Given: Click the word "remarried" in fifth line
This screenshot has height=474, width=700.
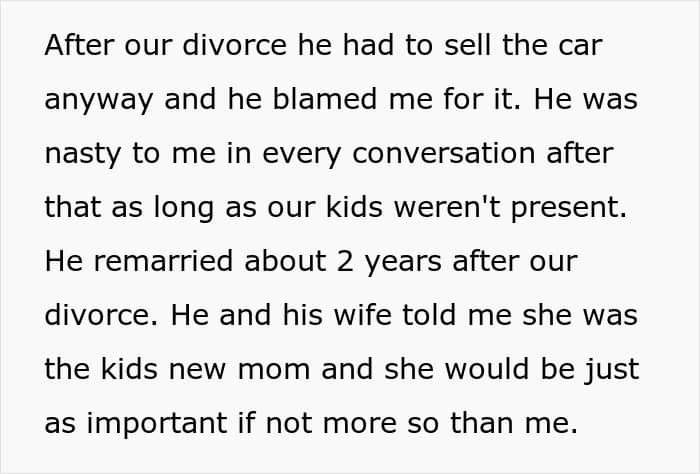Looking at the screenshot, I should (x=163, y=261).
